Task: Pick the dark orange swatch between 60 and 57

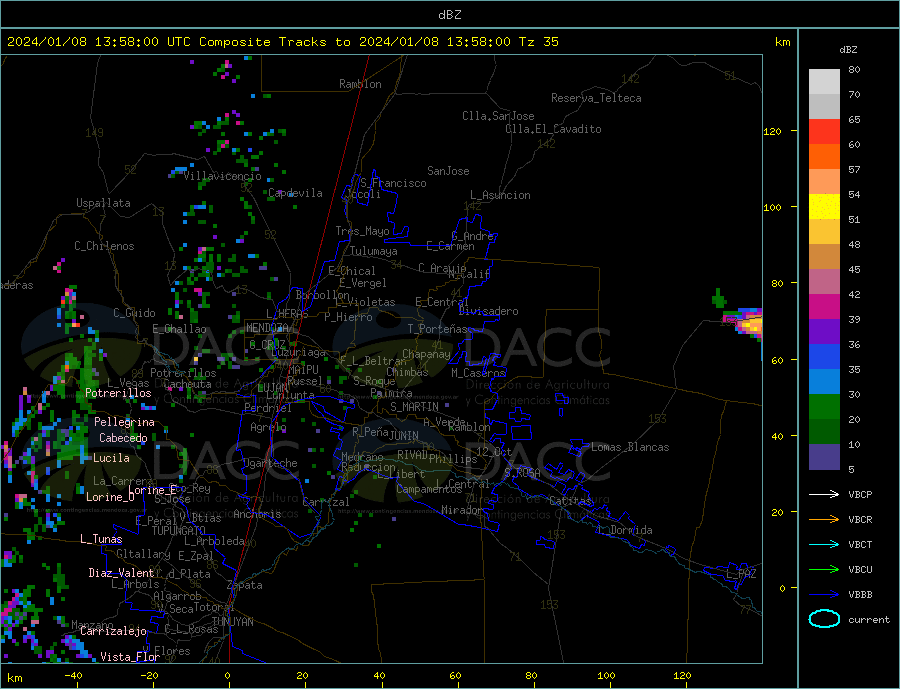Action: [824, 157]
